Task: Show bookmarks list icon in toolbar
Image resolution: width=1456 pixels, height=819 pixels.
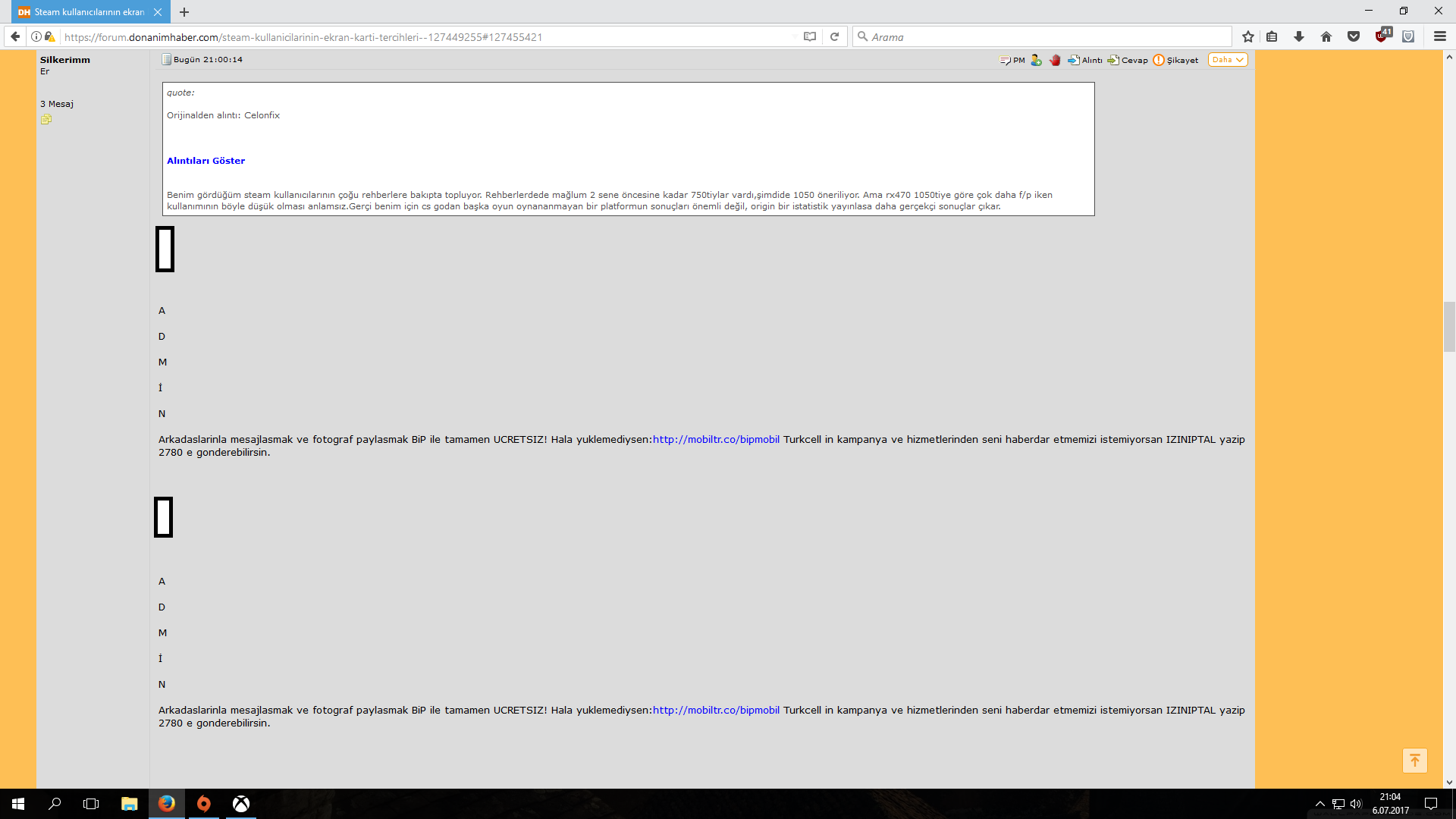Action: coord(1272,36)
